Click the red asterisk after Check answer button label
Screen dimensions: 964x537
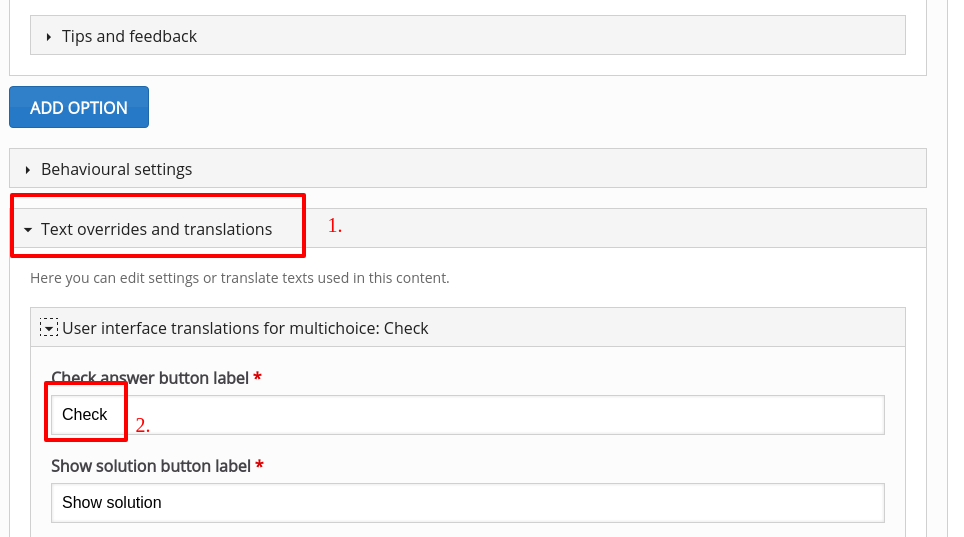(258, 376)
